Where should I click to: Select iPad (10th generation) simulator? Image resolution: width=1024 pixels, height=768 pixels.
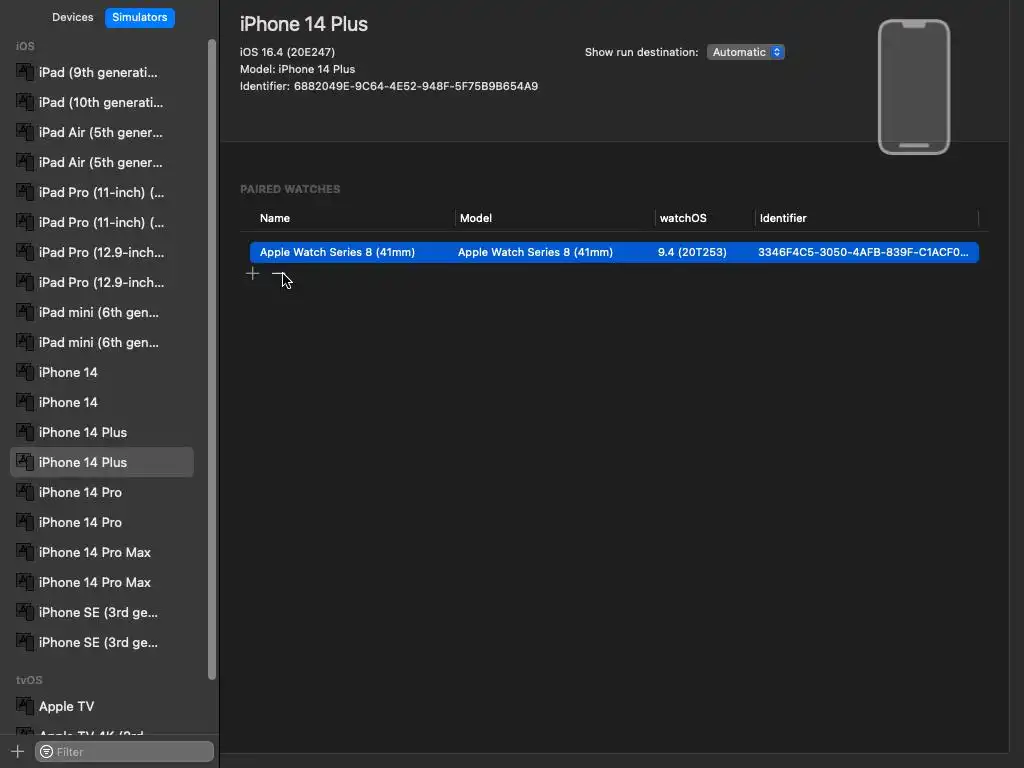[102, 103]
